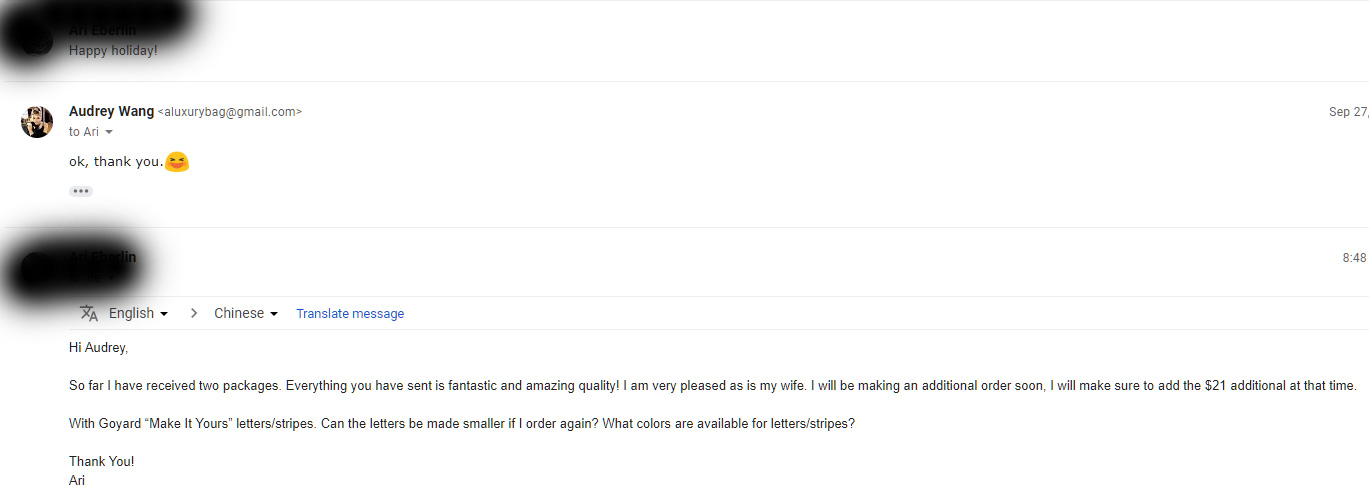This screenshot has width=1369, height=498.
Task: Open the Chinese target language dropdown
Action: pyautogui.click(x=245, y=313)
